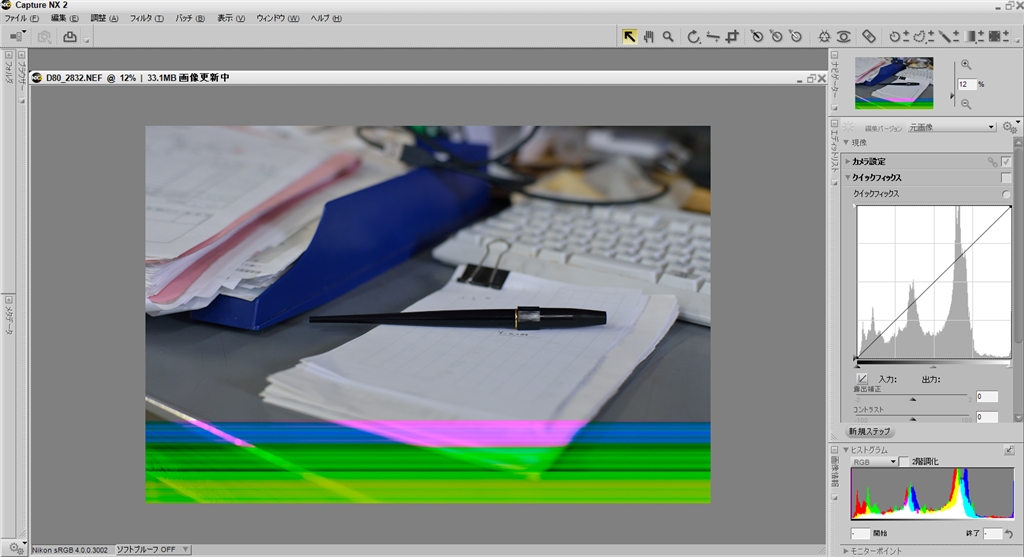
Task: Select the color control point tool
Action: point(824,37)
